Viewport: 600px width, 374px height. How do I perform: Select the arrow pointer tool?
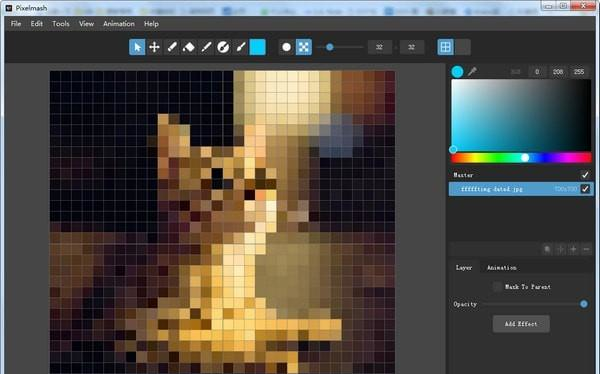[x=137, y=47]
